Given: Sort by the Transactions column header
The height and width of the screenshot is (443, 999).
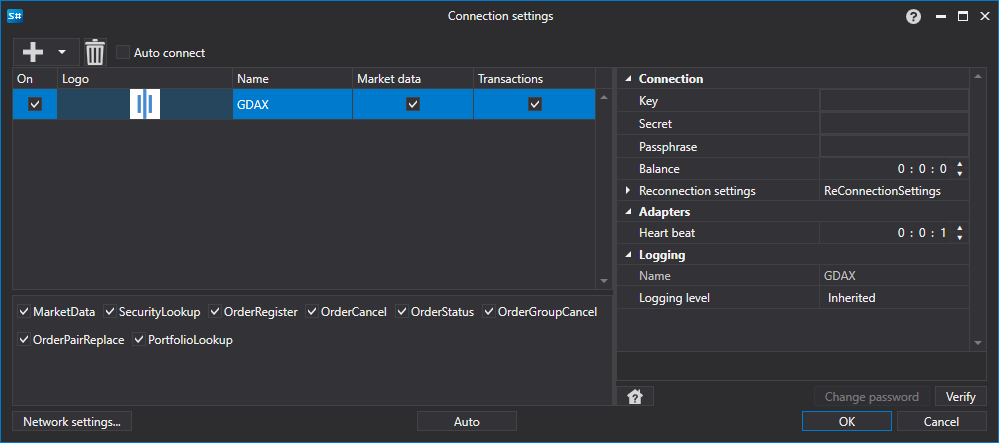Looking at the screenshot, I should tap(535, 79).
